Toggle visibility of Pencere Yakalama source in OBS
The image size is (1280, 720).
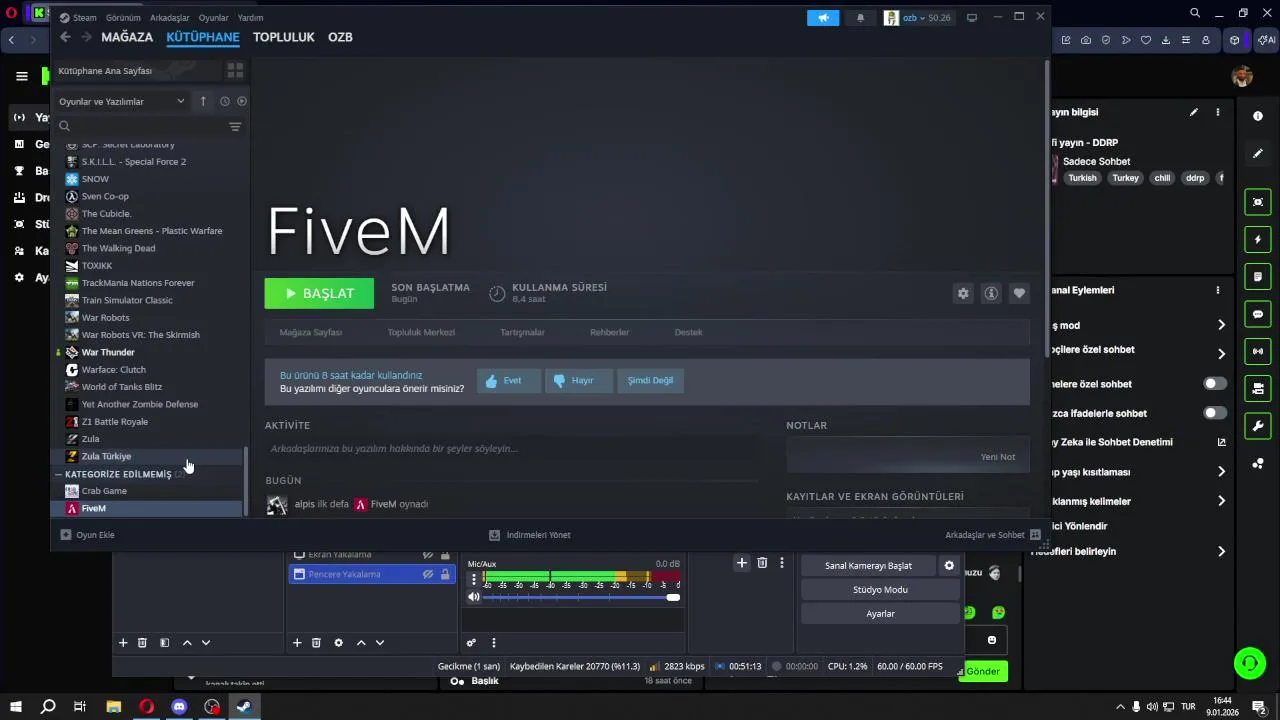click(427, 574)
